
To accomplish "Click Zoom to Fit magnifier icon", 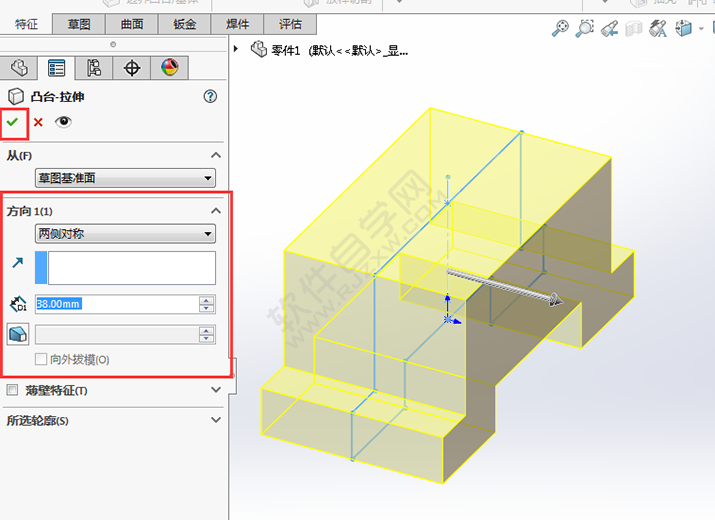I will click(560, 28).
